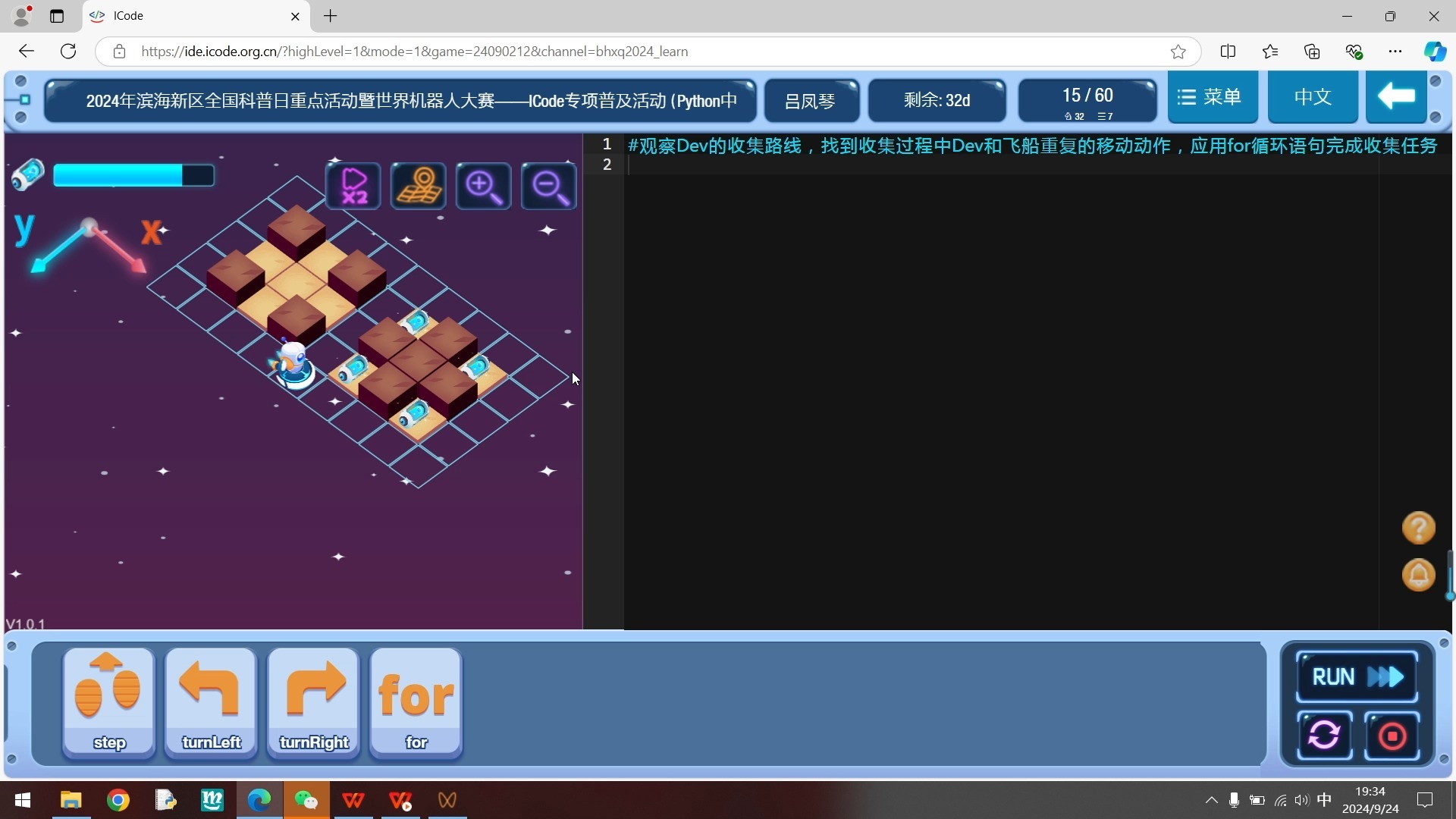Image resolution: width=1456 pixels, height=819 pixels.
Task: Open the 15 / 60 level progress selector
Action: (1087, 100)
